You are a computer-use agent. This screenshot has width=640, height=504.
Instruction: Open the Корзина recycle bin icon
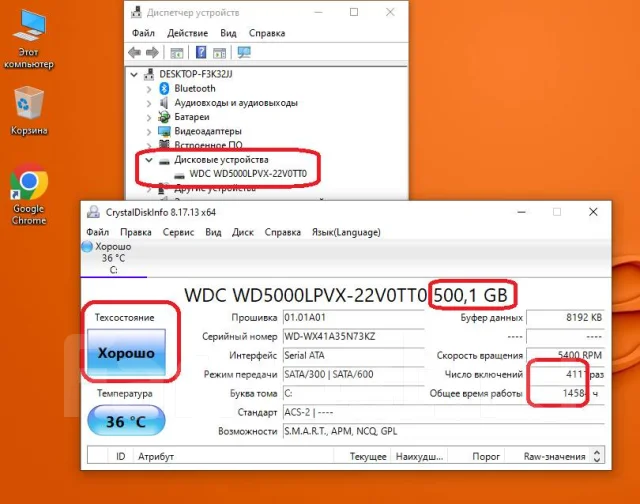pos(29,110)
